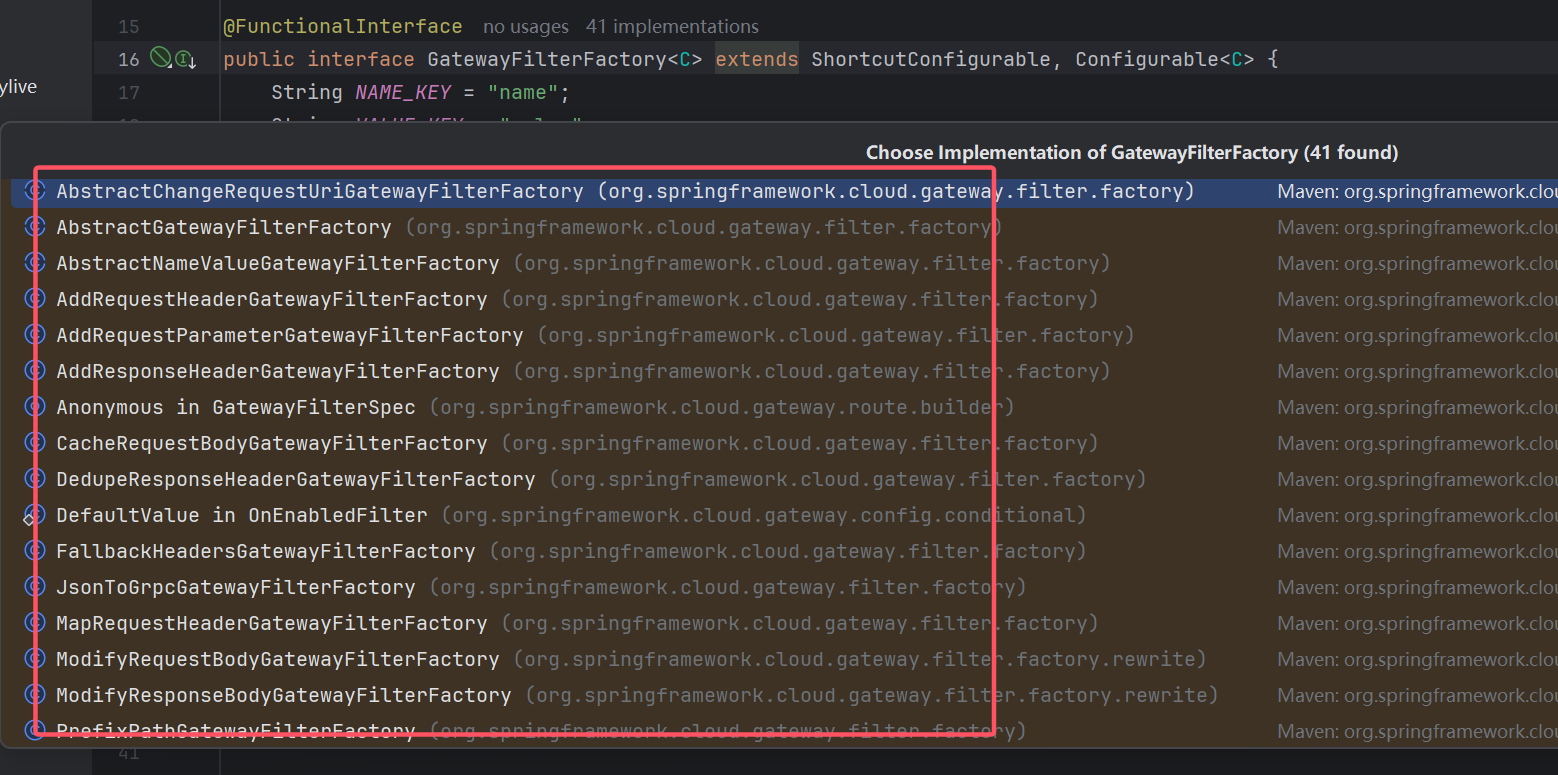
Task: Click class icon beside AddResponseHeaderGatewayFilterFactory
Action: coord(35,371)
